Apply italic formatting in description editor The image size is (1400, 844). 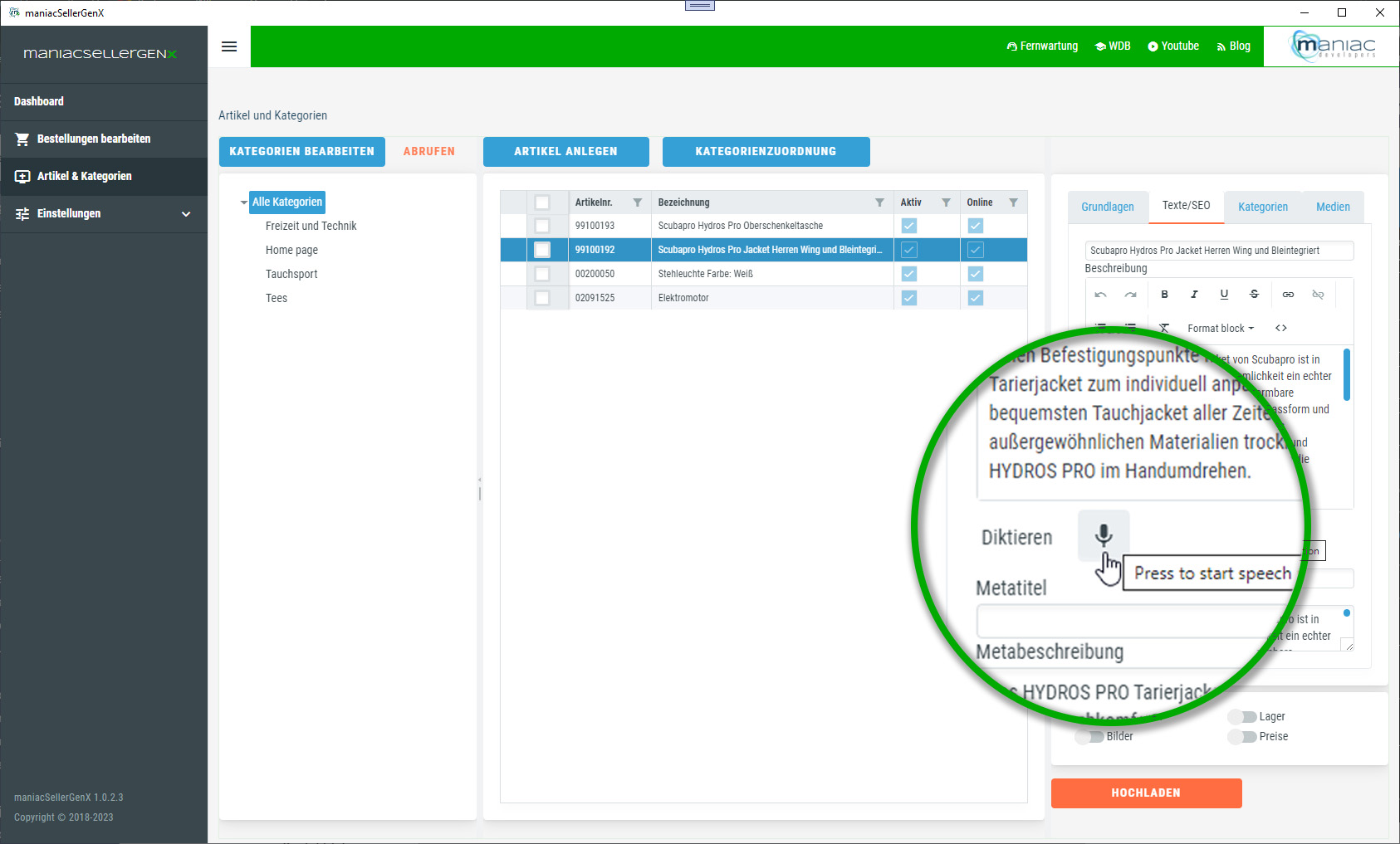pos(1194,295)
